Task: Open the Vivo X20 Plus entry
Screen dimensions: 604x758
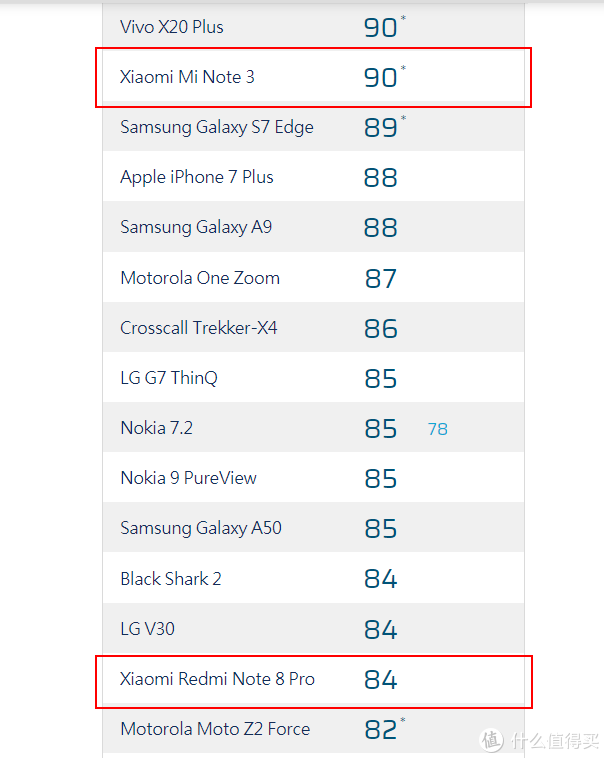Action: pos(172,27)
